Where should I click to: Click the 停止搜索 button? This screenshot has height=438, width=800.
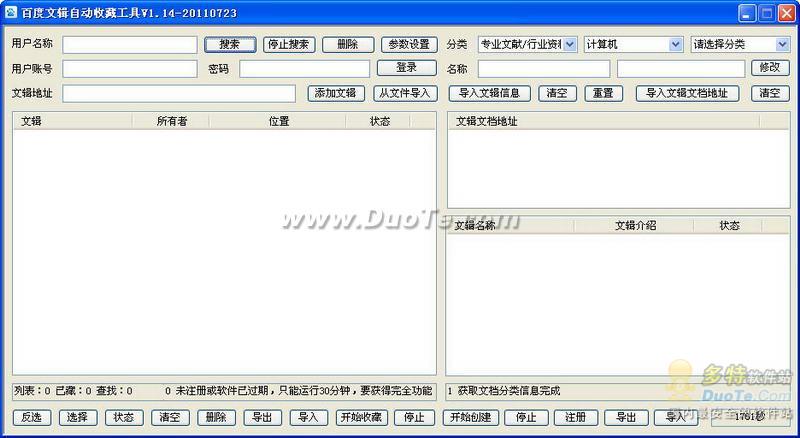(289, 44)
